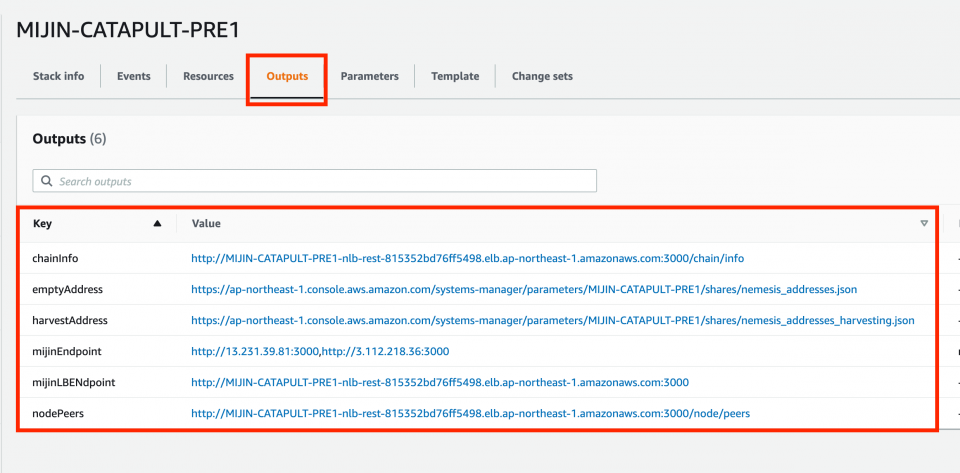
Task: Click the Key column header
Action: [42, 224]
